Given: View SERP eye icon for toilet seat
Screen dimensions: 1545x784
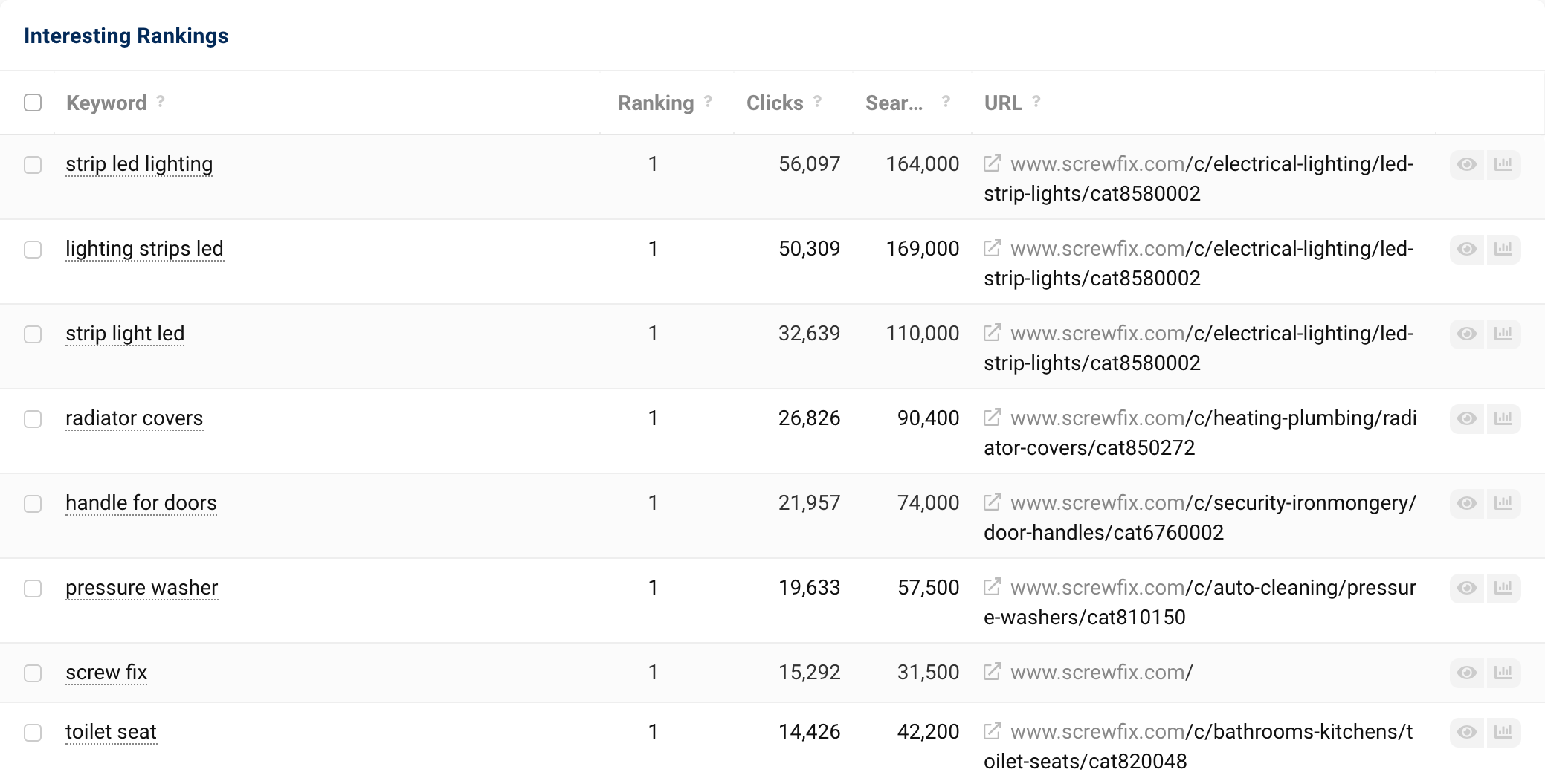Looking at the screenshot, I should click(x=1467, y=732).
